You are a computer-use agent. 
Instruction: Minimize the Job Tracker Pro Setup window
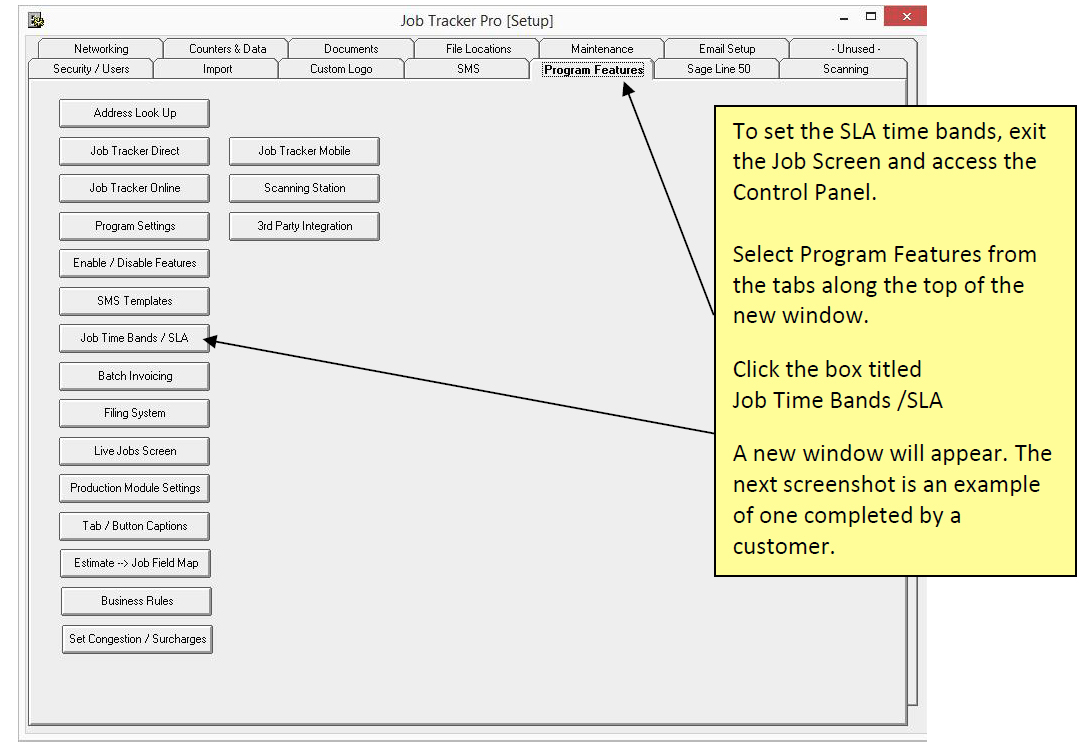[844, 17]
